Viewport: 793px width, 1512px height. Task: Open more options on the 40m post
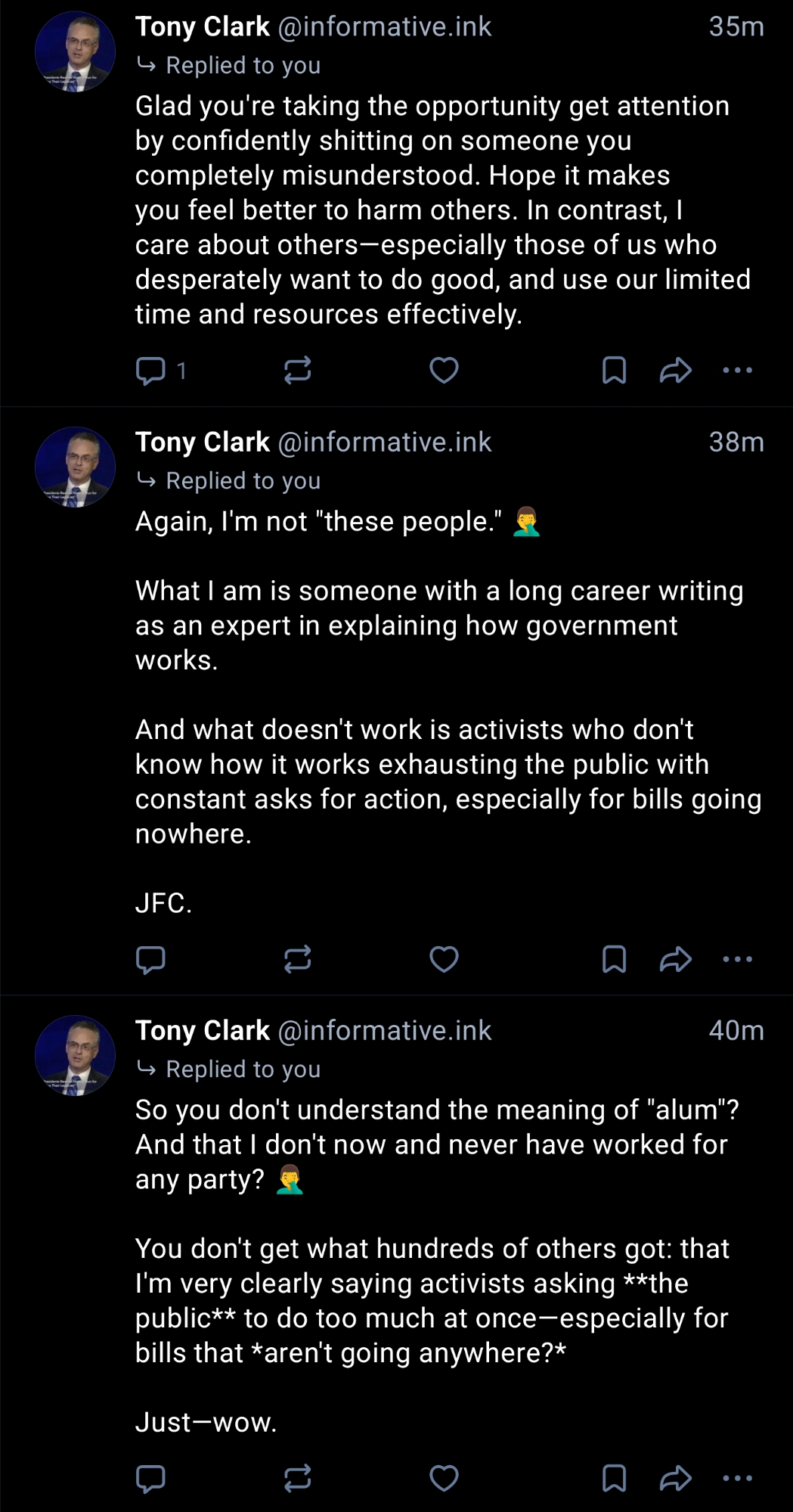pos(737,1478)
